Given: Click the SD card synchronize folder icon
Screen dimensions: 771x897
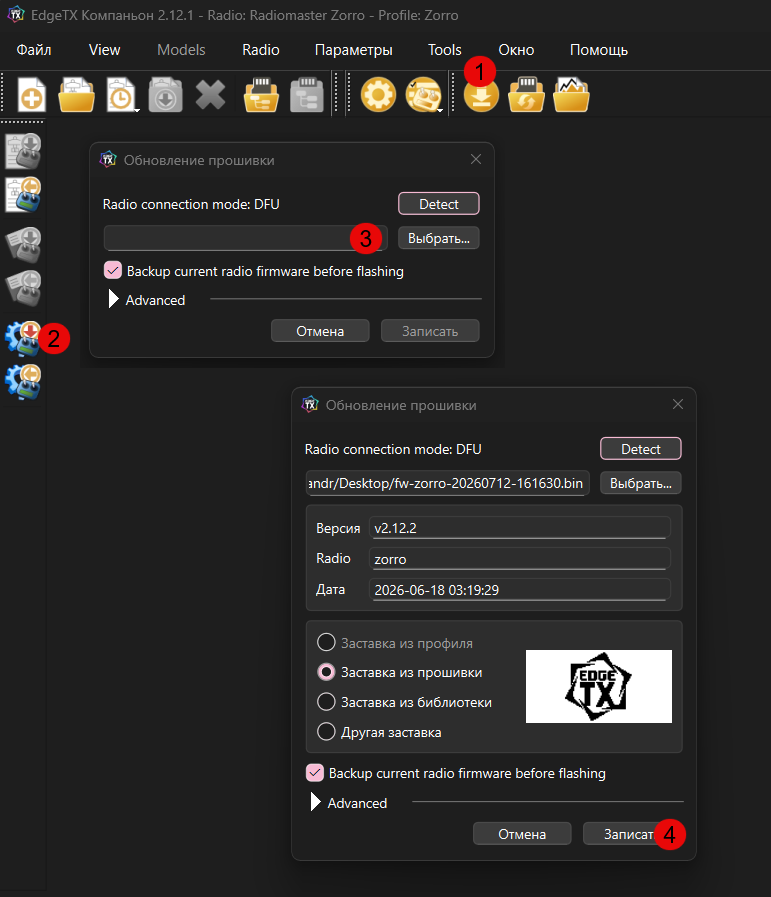Looking at the screenshot, I should tap(526, 94).
